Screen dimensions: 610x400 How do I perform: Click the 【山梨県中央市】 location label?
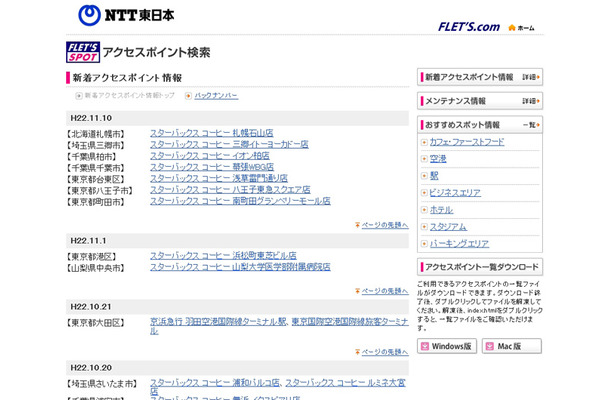95,268
